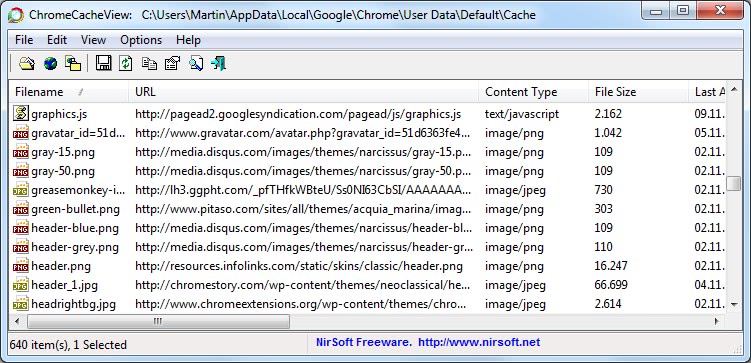Viewport: 751px width, 363px height.
Task: Click the vertical scrollbar thumb
Action: click(733, 183)
